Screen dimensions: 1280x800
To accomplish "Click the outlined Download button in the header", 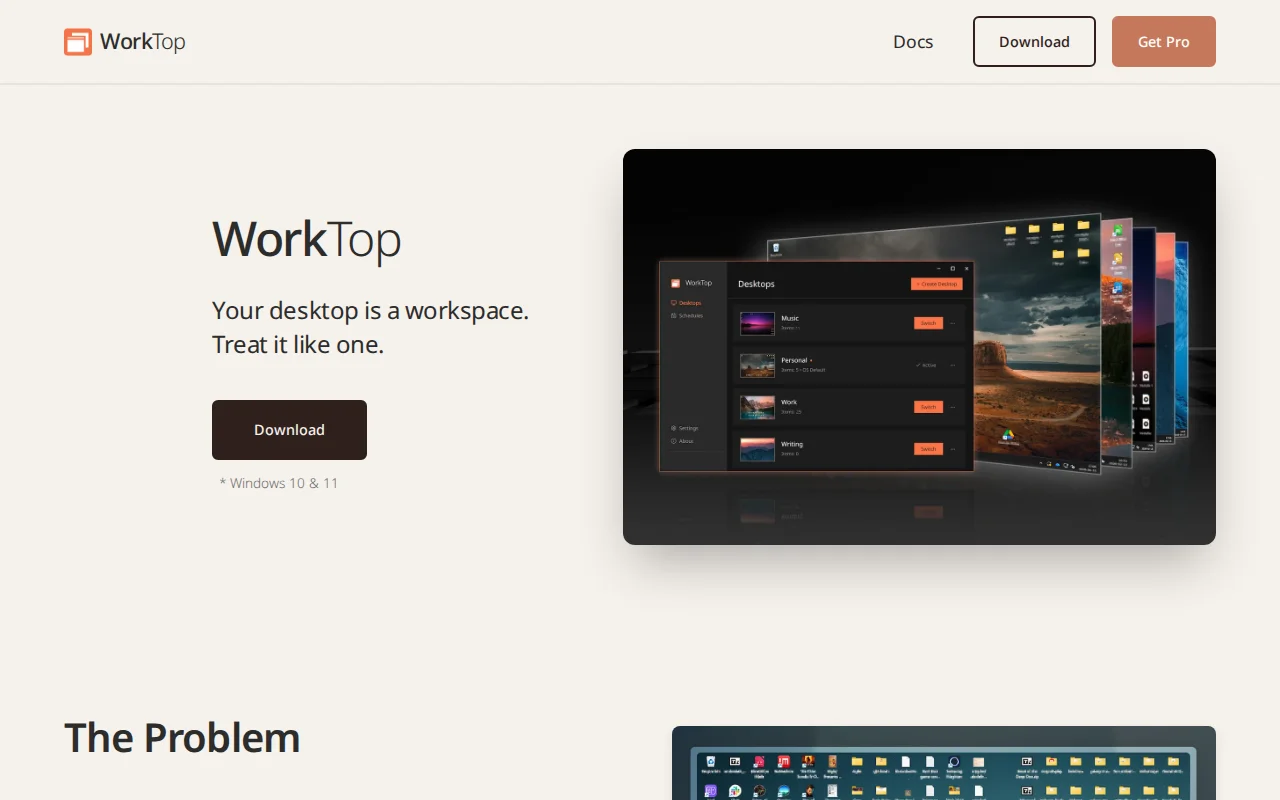I will (x=1034, y=42).
